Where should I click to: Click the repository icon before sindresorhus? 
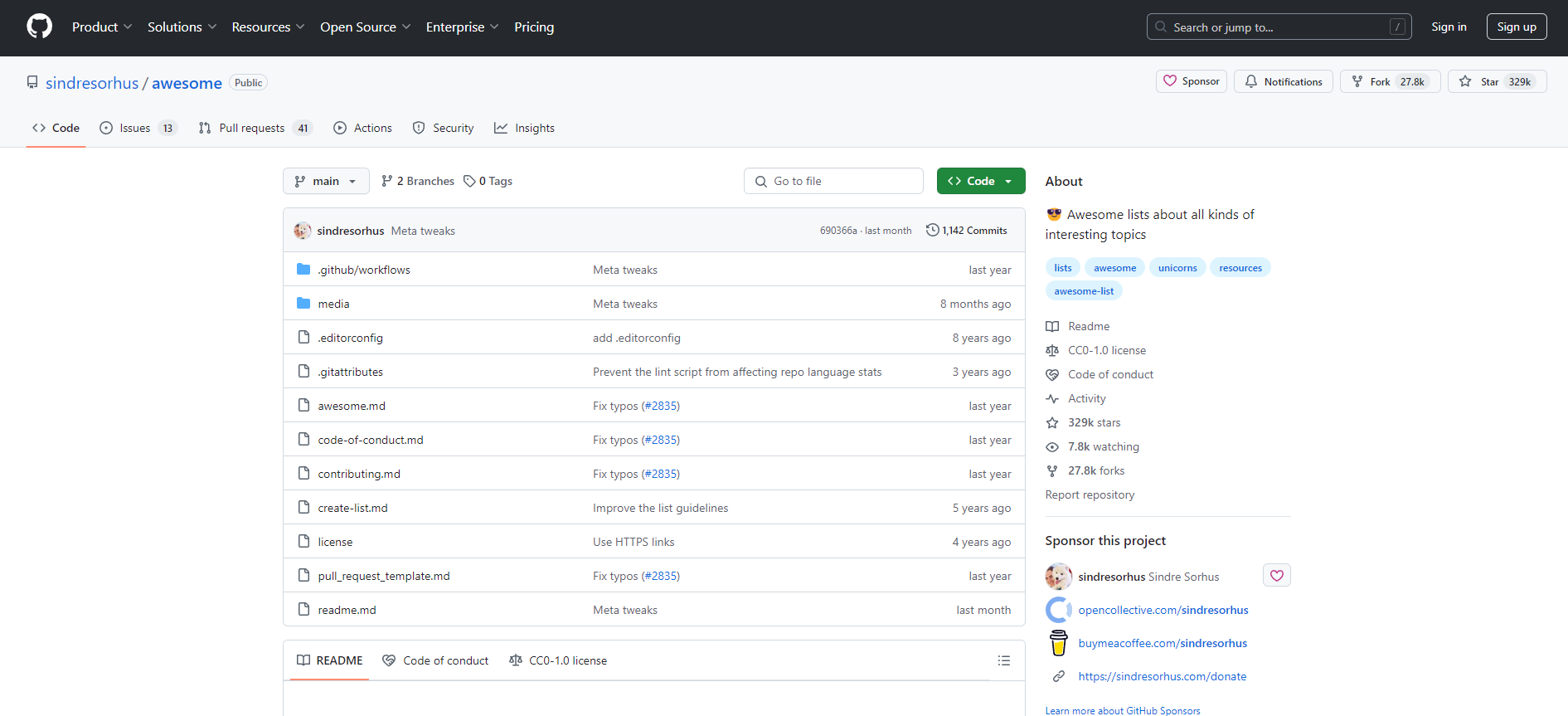click(x=32, y=82)
